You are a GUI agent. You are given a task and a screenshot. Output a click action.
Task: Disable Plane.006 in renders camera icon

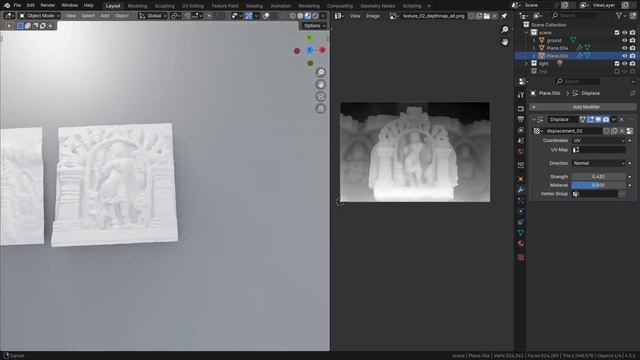(632, 56)
